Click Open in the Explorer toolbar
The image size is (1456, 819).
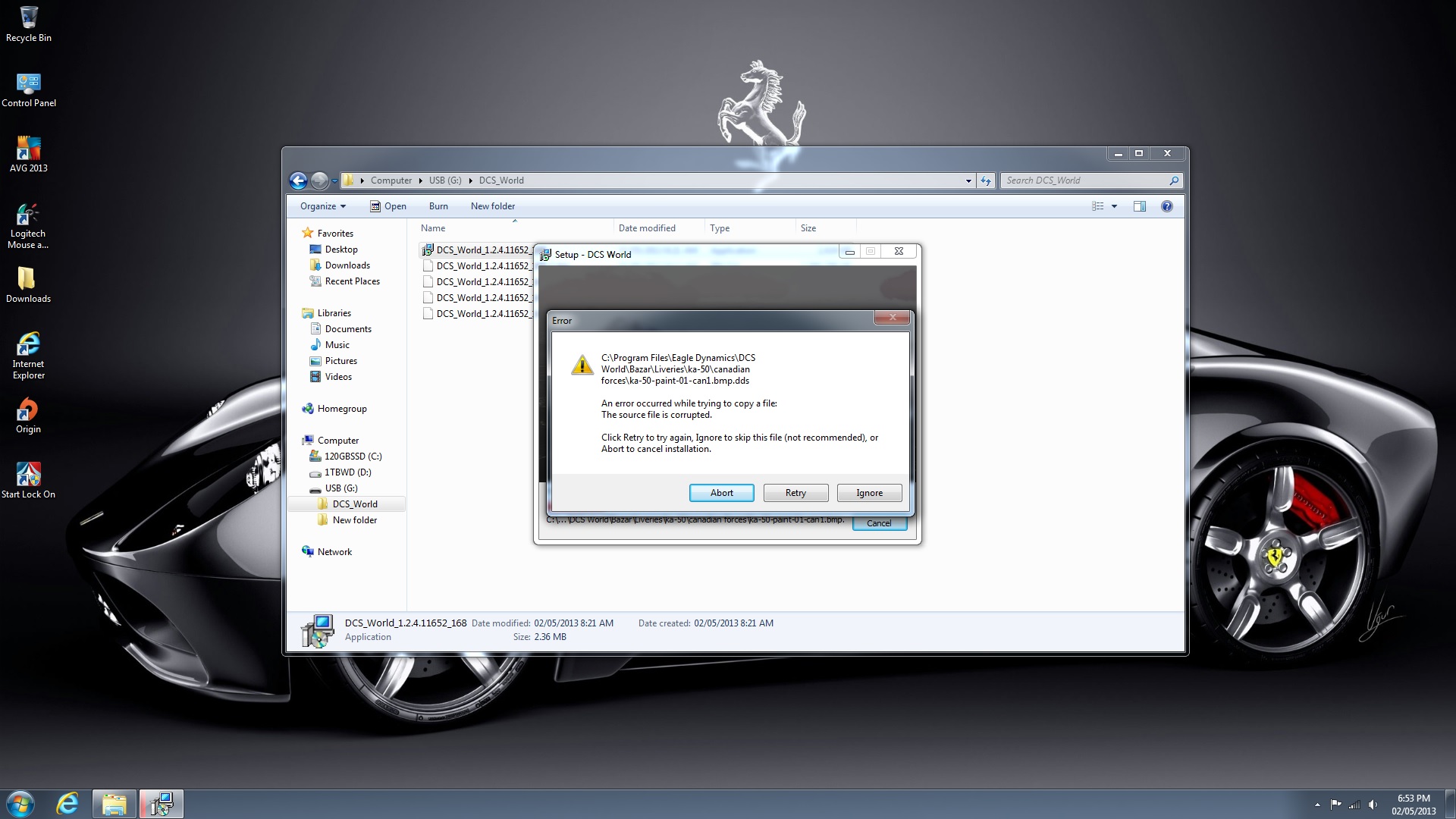(388, 206)
